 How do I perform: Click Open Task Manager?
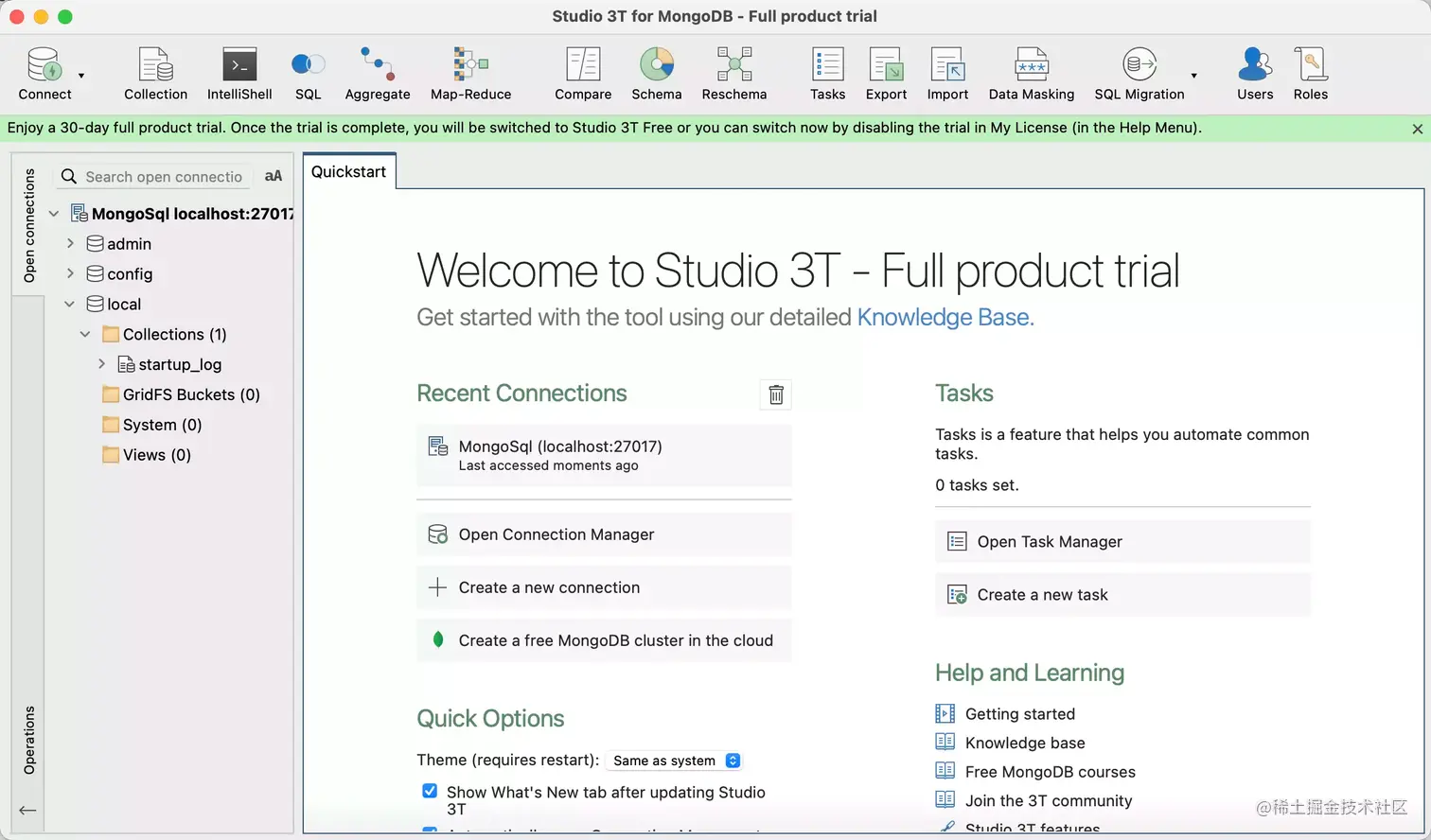pos(1122,541)
